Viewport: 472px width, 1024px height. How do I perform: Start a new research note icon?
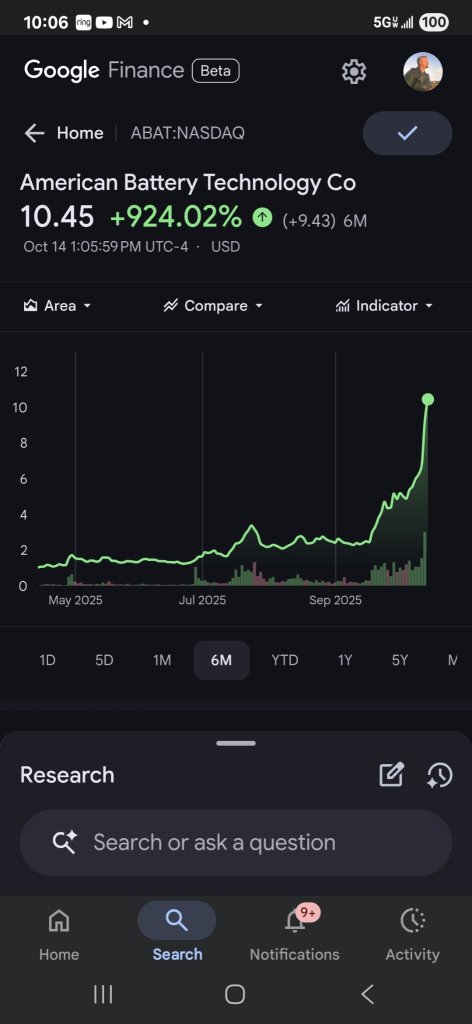(392, 775)
